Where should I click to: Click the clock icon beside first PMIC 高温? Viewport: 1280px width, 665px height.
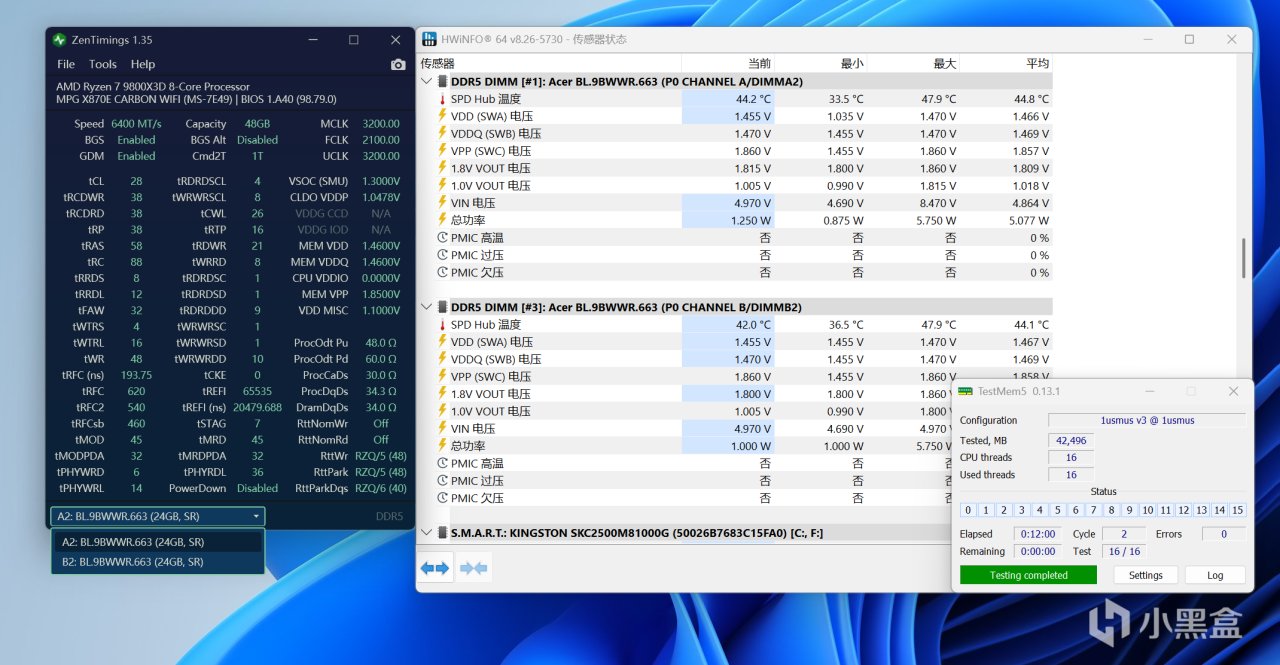442,238
